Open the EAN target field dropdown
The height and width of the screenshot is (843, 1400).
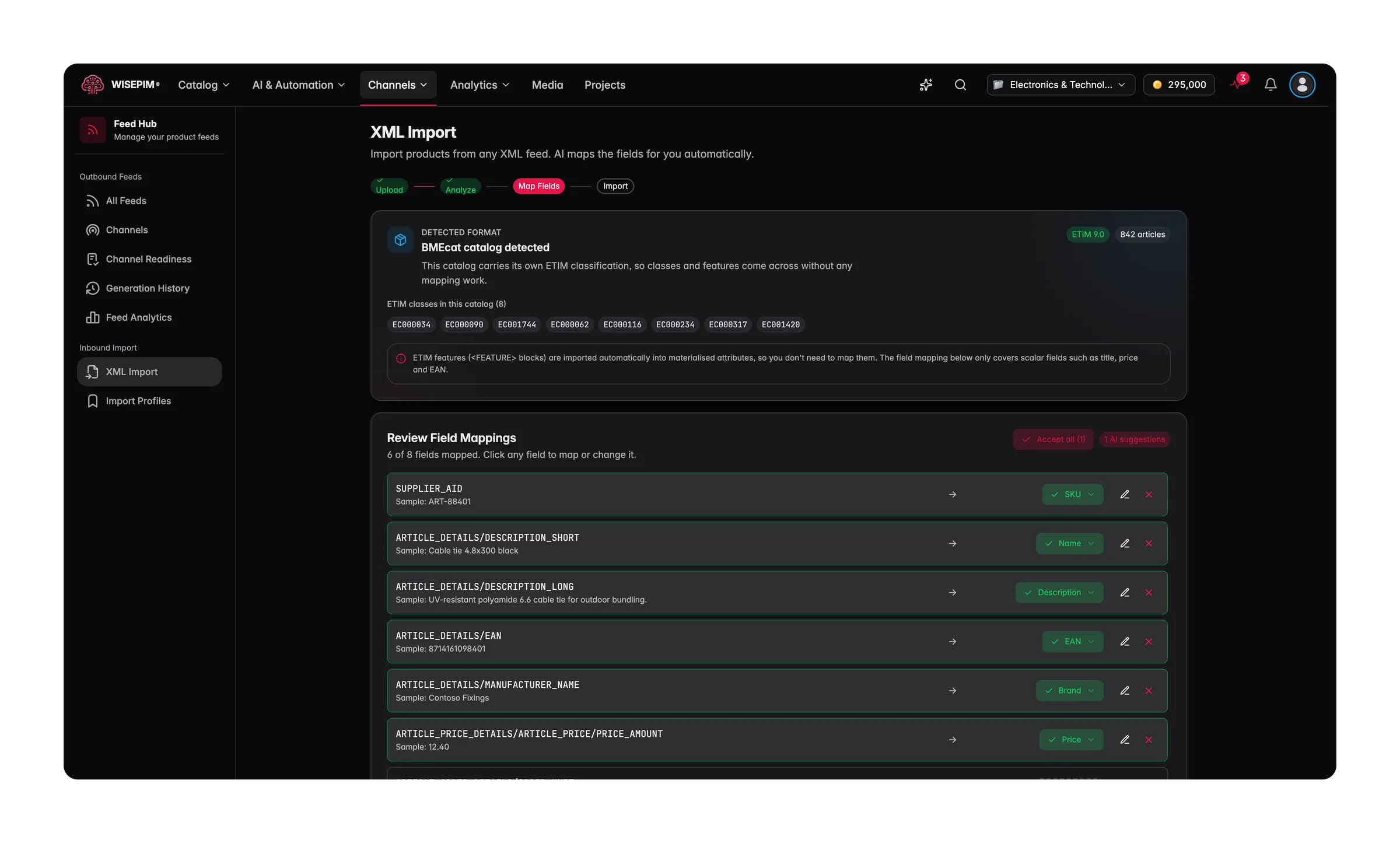pos(1072,642)
